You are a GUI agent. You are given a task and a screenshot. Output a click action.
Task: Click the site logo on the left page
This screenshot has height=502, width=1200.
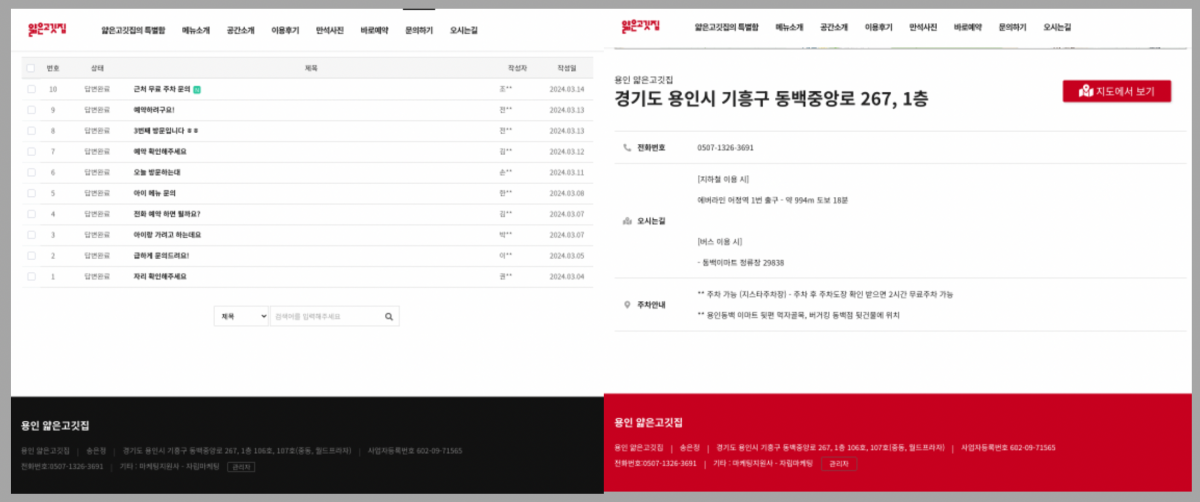(47, 30)
